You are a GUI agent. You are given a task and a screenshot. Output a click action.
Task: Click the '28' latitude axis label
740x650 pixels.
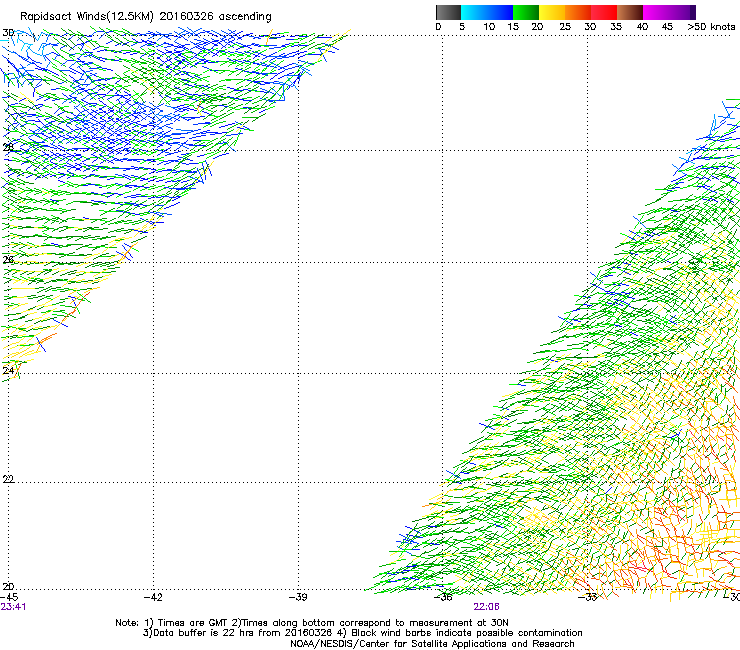8,147
